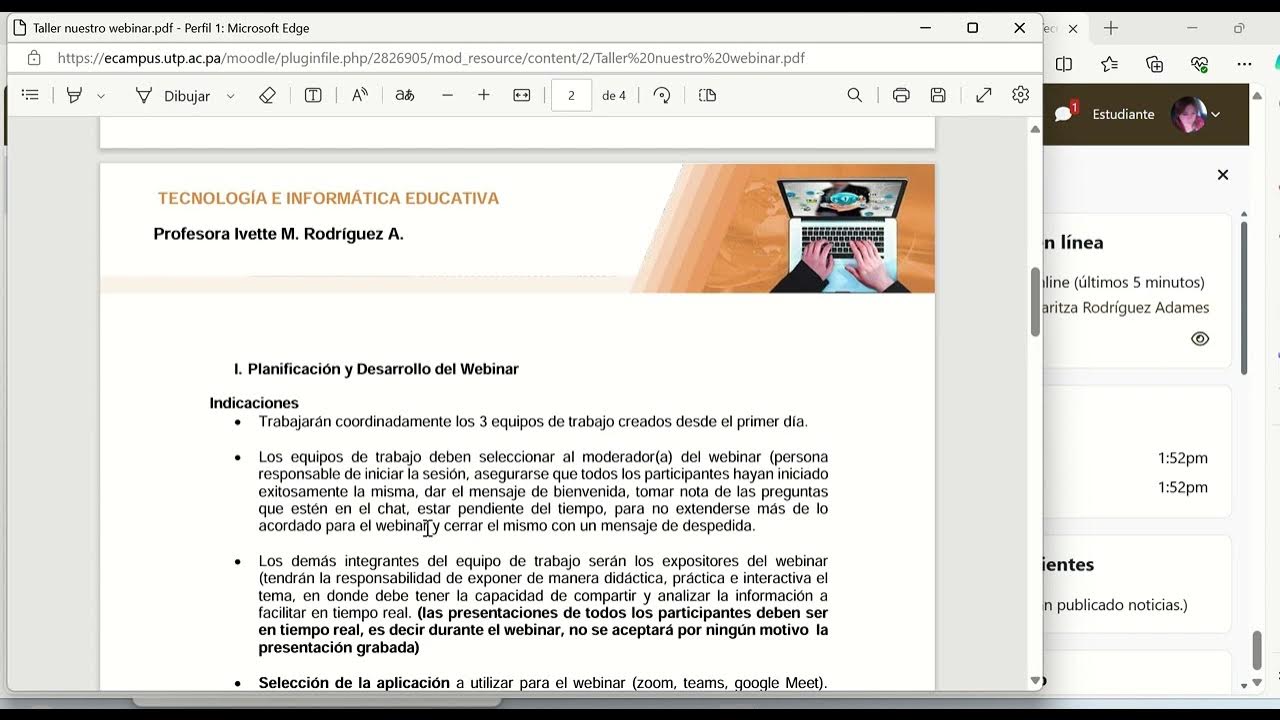Click "Profesora Ivette M. Rodríguez A." text
Screen dimensions: 1280x720
pyautogui.click(x=278, y=234)
